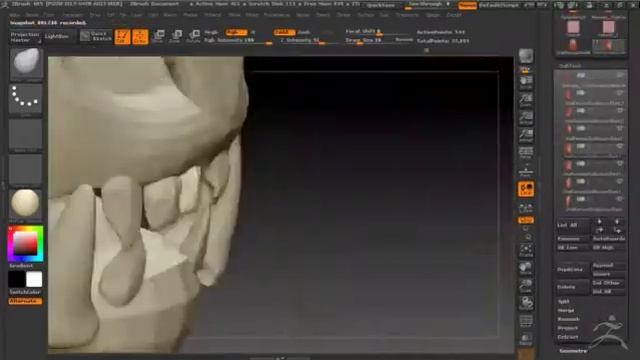Click the Projection Master button

coord(25,37)
